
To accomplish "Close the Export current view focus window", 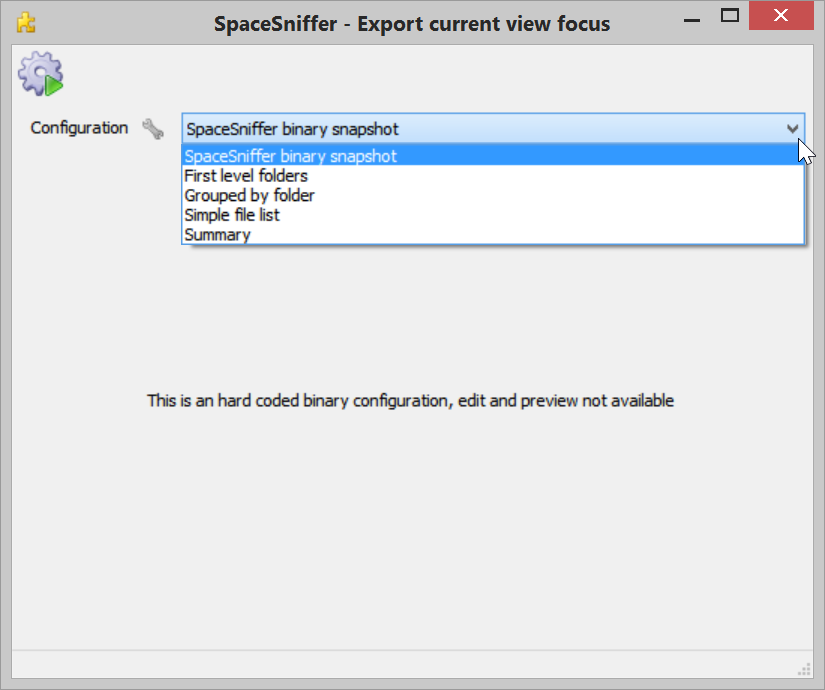I will pos(781,16).
